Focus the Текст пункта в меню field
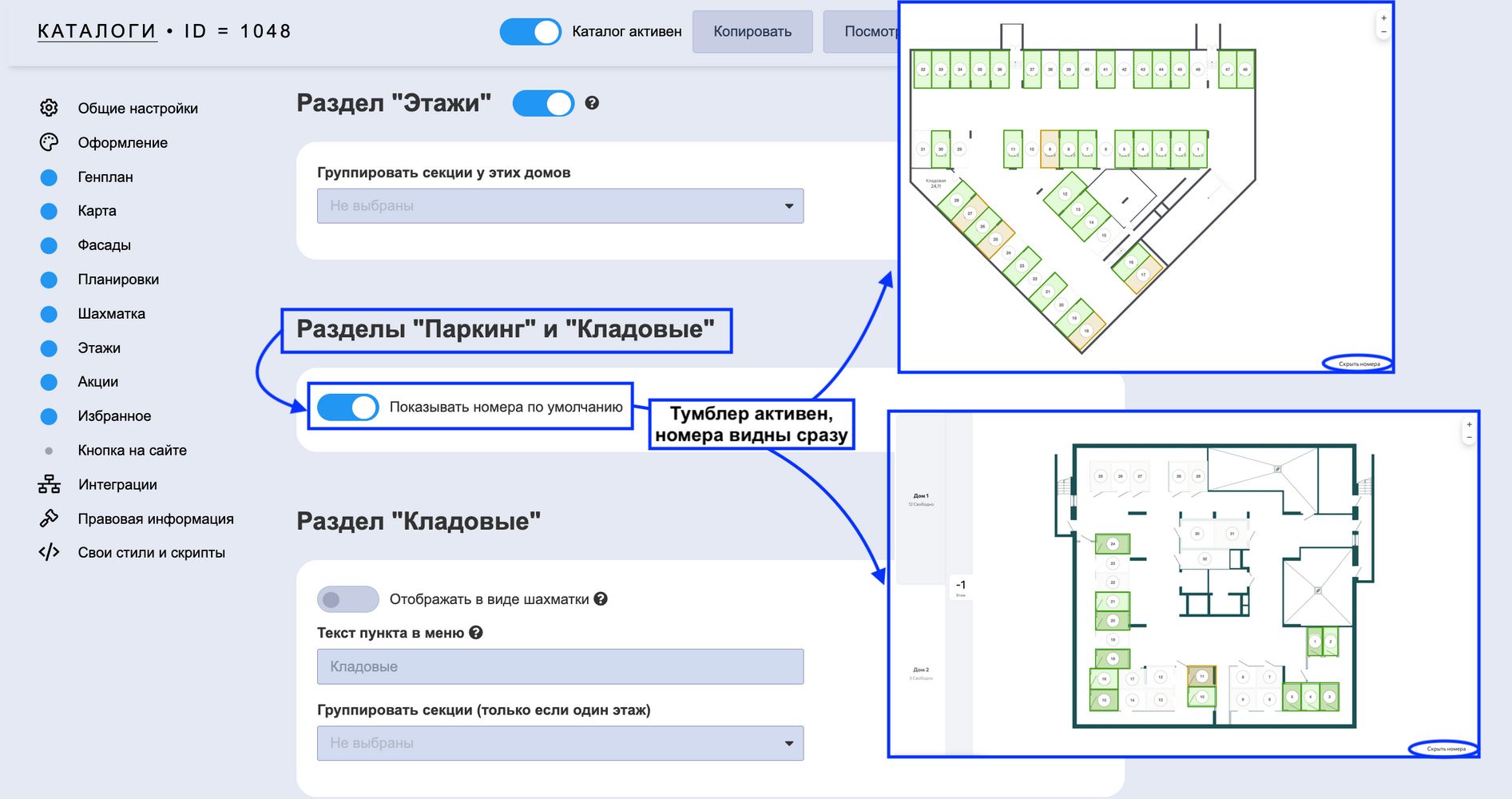Viewport: 1512px width, 799px height. click(560, 666)
